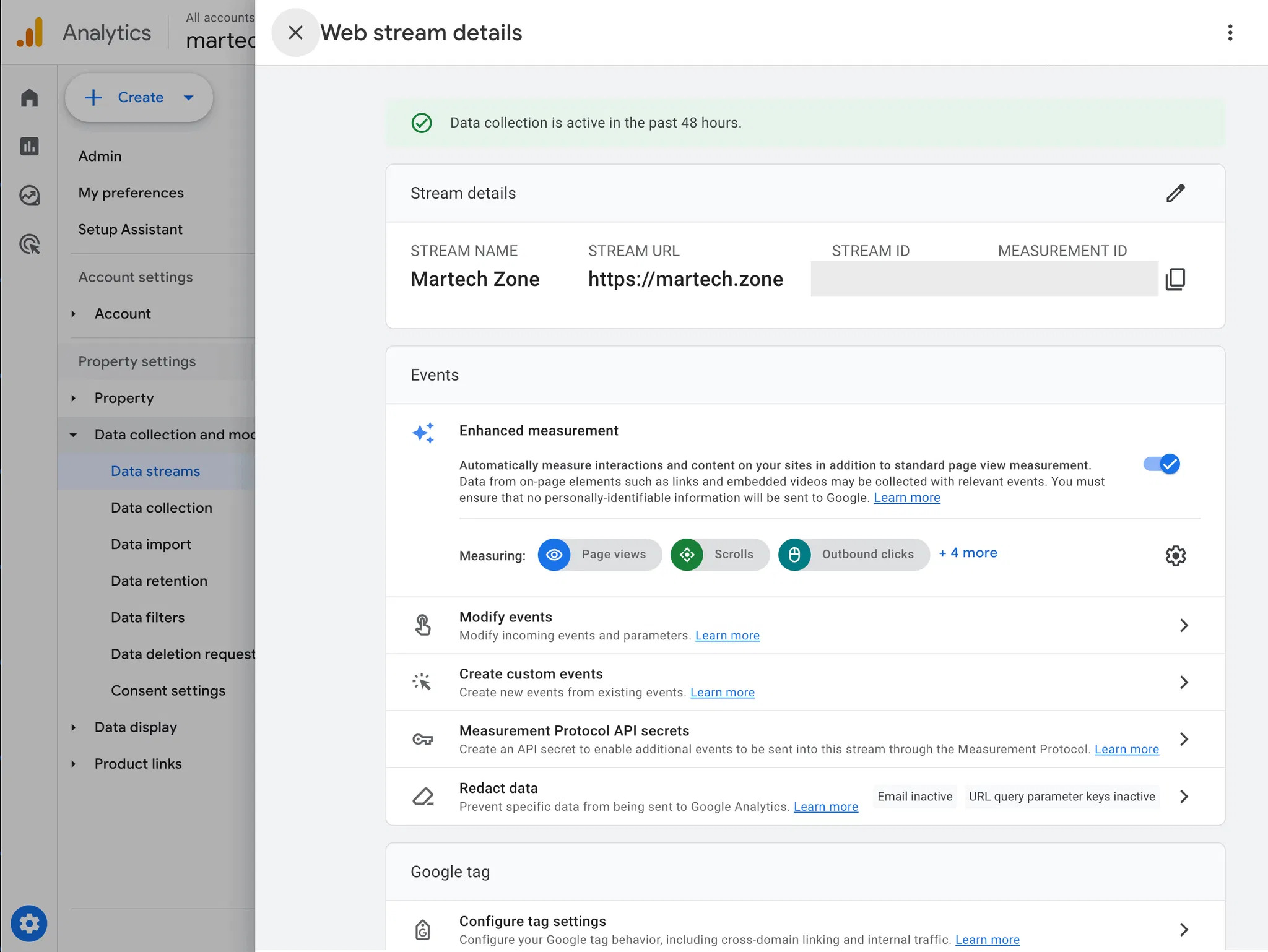1268x952 pixels.
Task: Select Data retention in sidebar
Action: pyautogui.click(x=159, y=581)
